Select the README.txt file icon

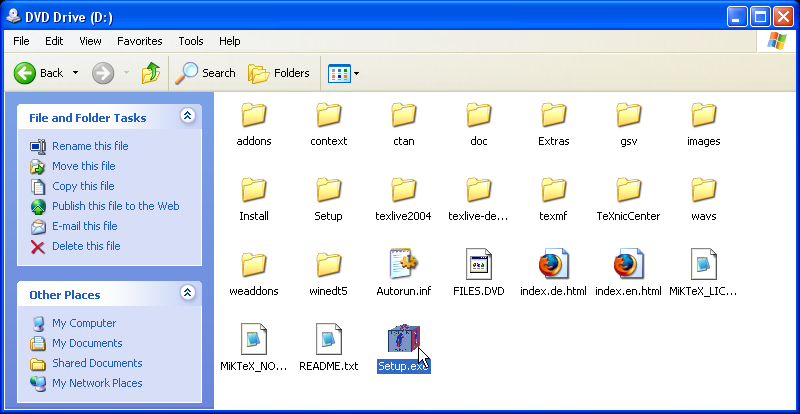click(328, 340)
